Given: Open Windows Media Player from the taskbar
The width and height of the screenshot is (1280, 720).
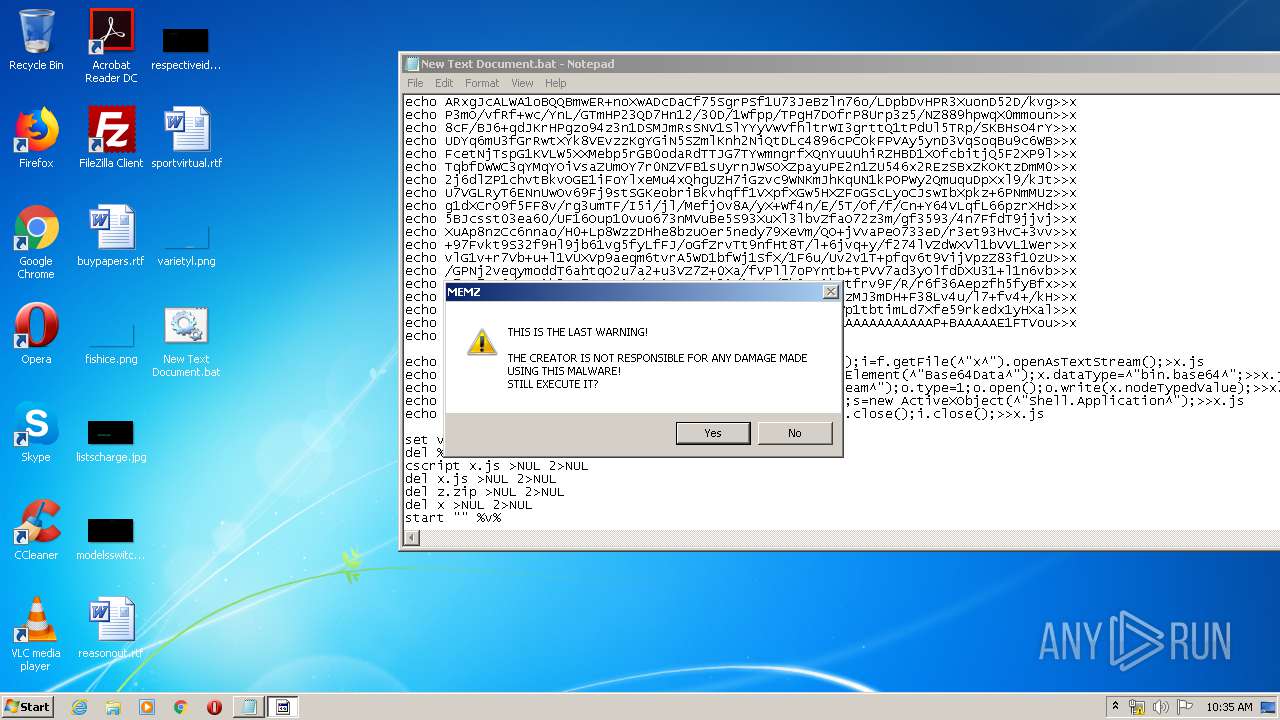Looking at the screenshot, I should (147, 706).
